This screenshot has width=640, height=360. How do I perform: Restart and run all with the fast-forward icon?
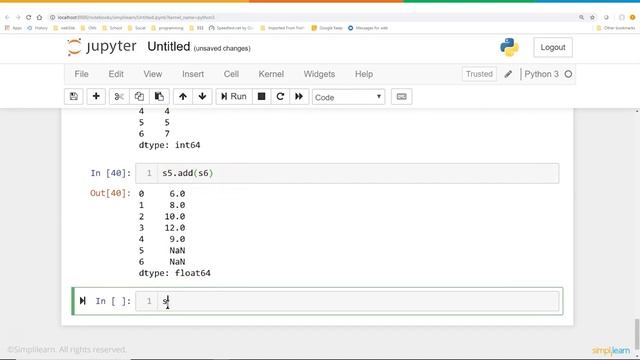pos(299,97)
